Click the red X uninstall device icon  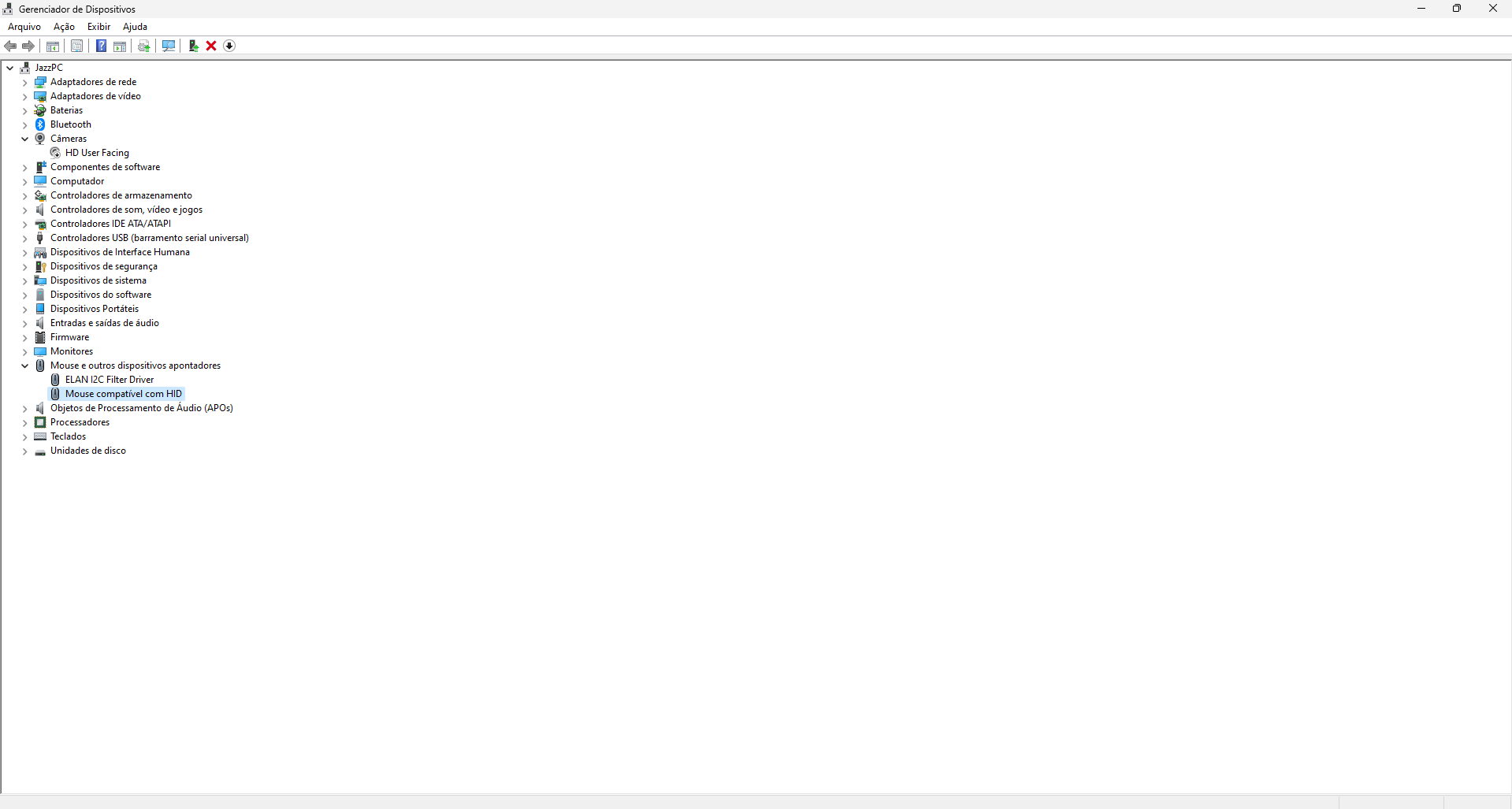pos(211,46)
